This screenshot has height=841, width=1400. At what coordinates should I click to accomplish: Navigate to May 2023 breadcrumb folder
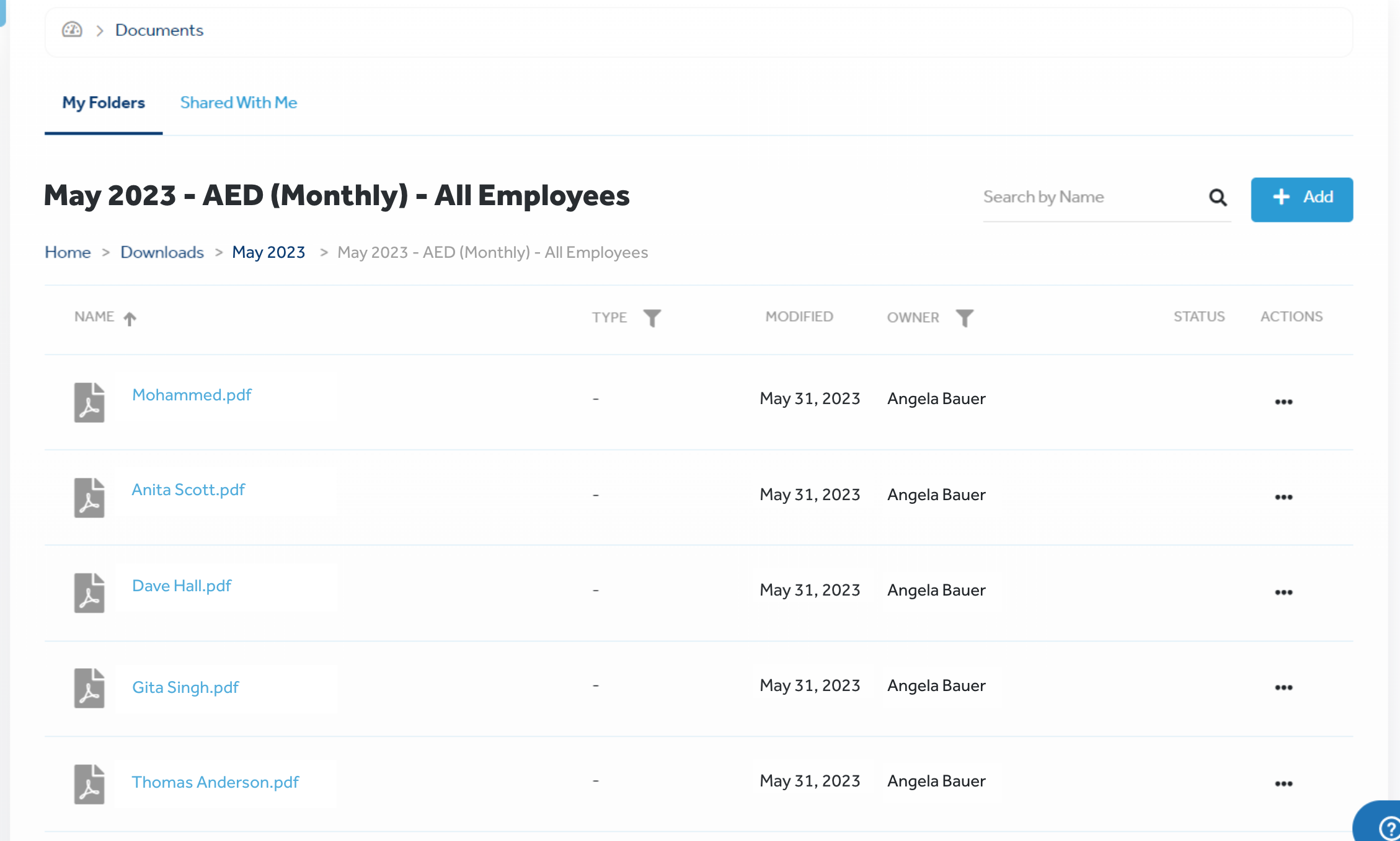[268, 252]
